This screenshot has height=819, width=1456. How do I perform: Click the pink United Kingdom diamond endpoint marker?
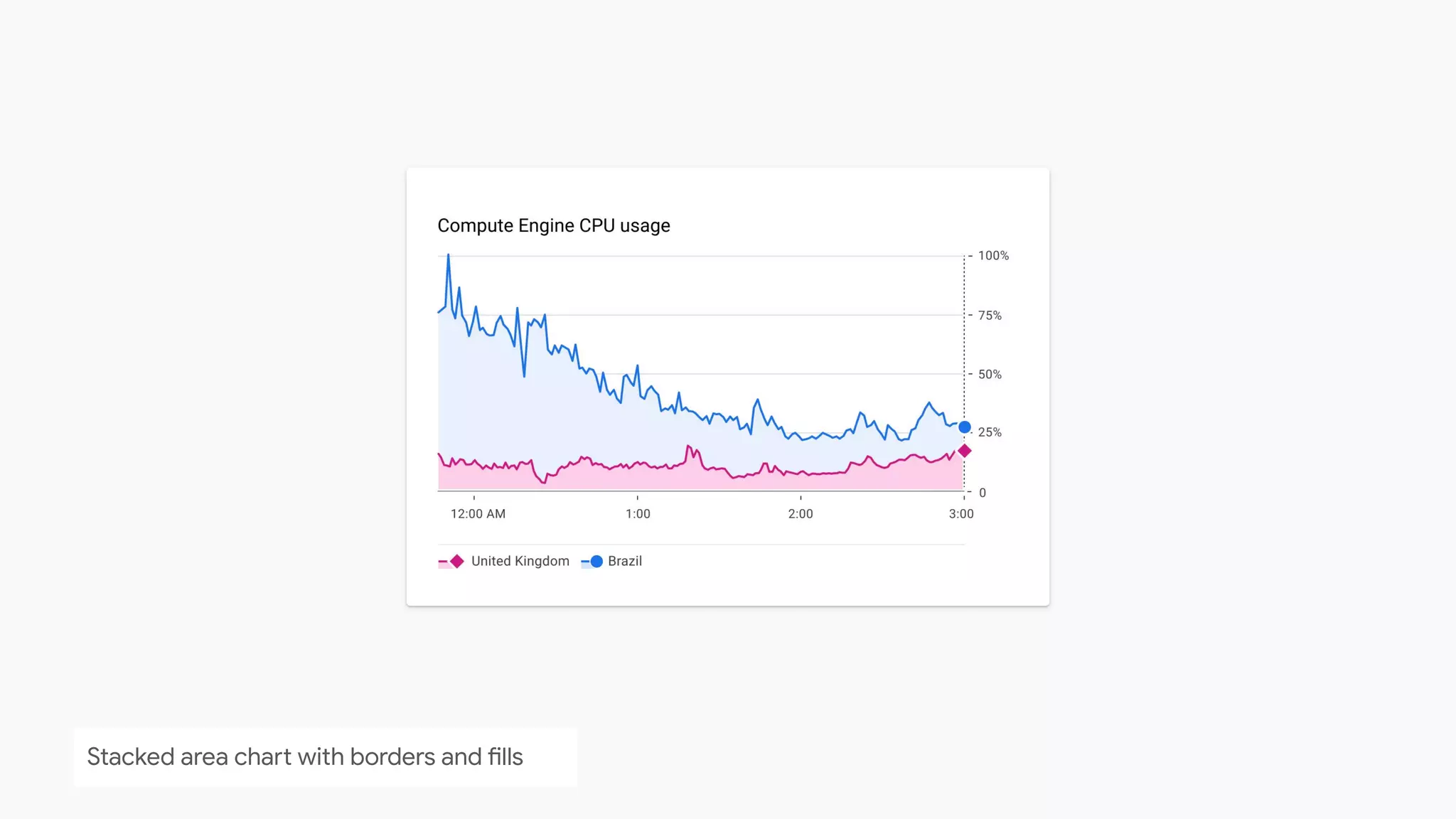click(x=964, y=451)
